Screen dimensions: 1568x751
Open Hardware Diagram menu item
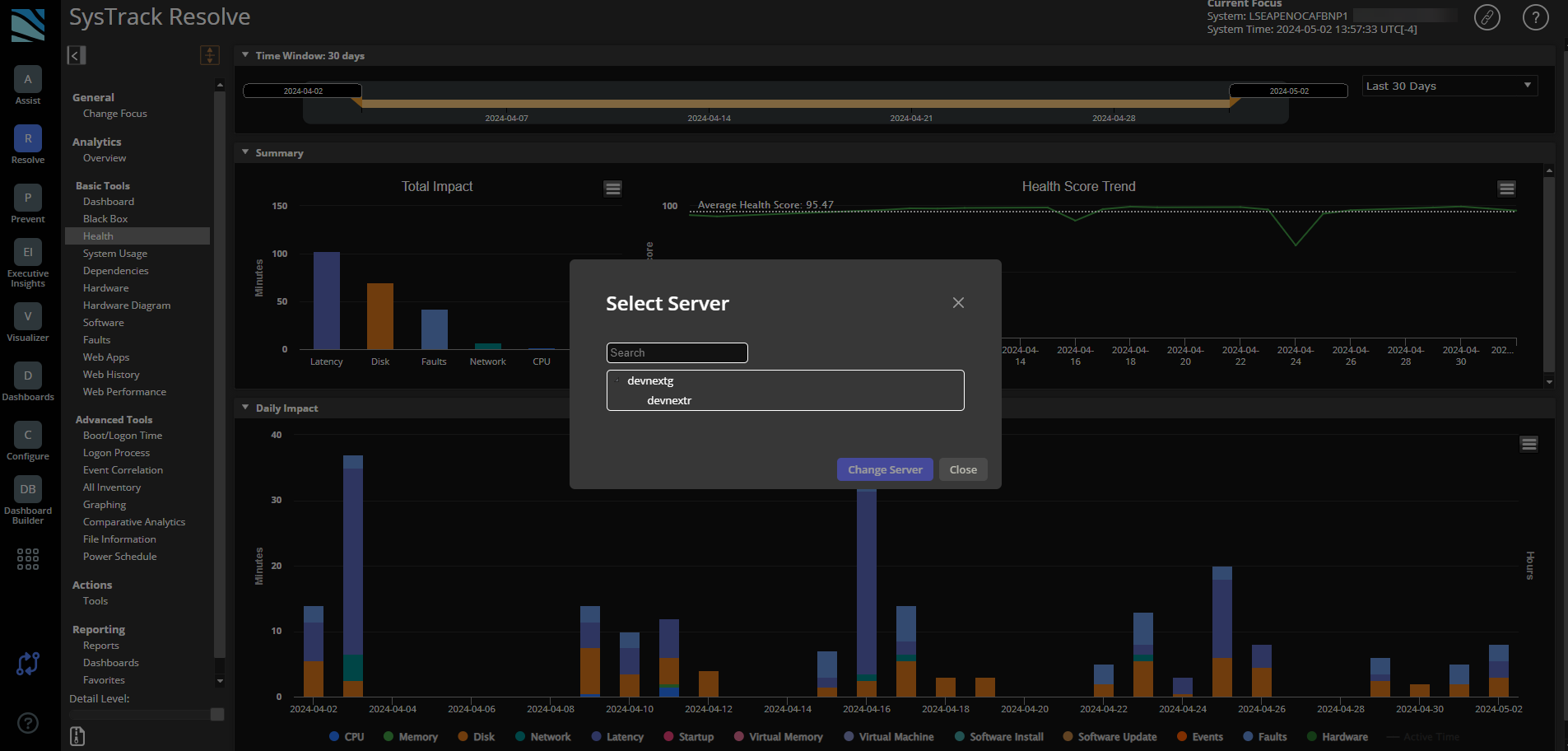coord(127,306)
